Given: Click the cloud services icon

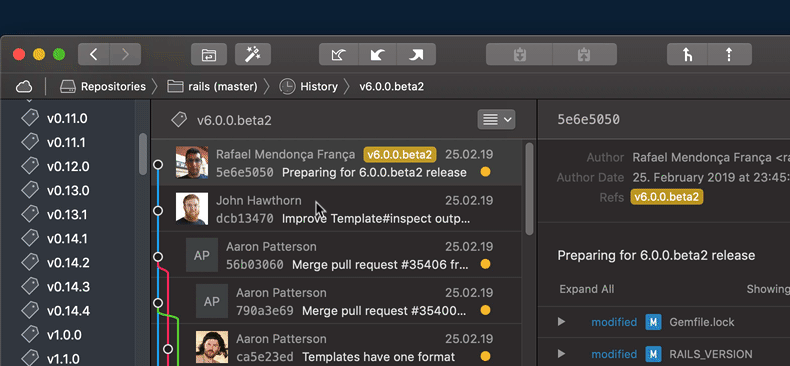Looking at the screenshot, I should click(24, 87).
